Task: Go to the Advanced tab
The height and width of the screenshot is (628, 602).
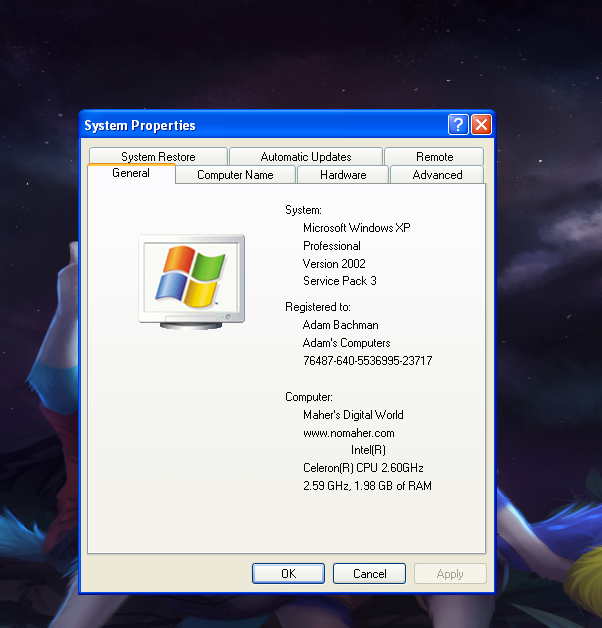Action: [437, 175]
